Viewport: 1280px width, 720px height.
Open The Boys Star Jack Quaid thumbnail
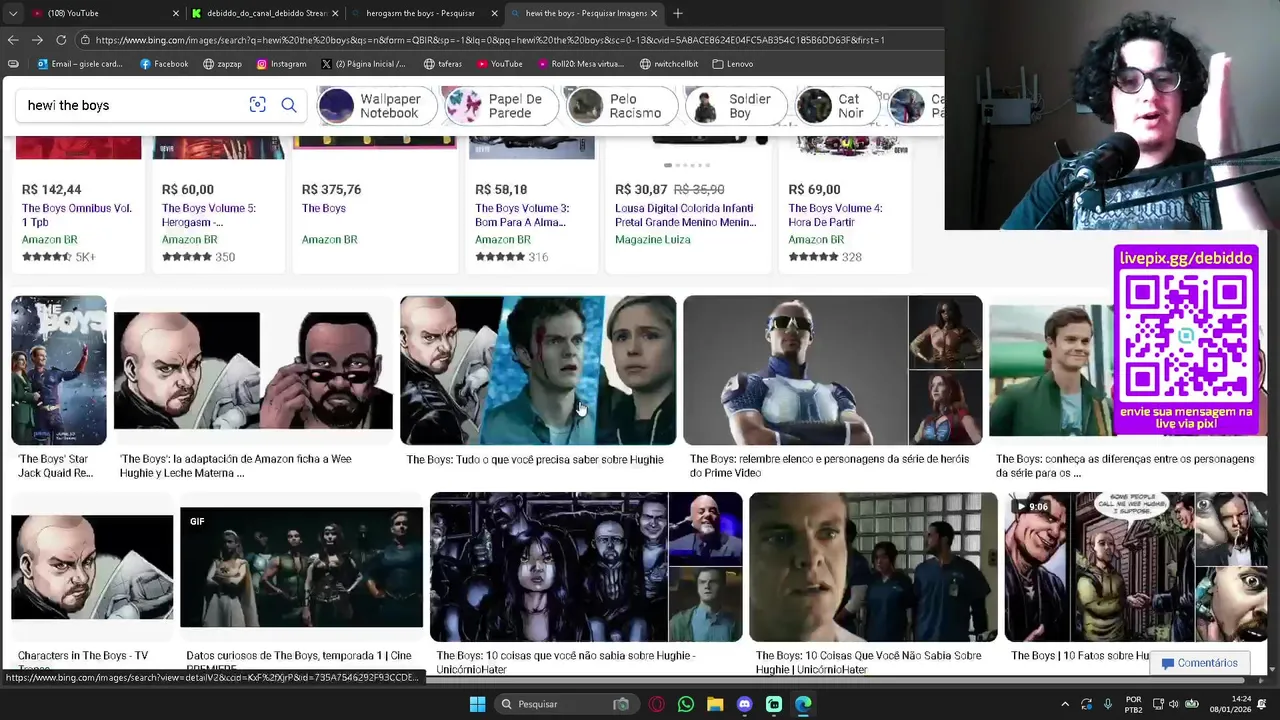click(59, 370)
